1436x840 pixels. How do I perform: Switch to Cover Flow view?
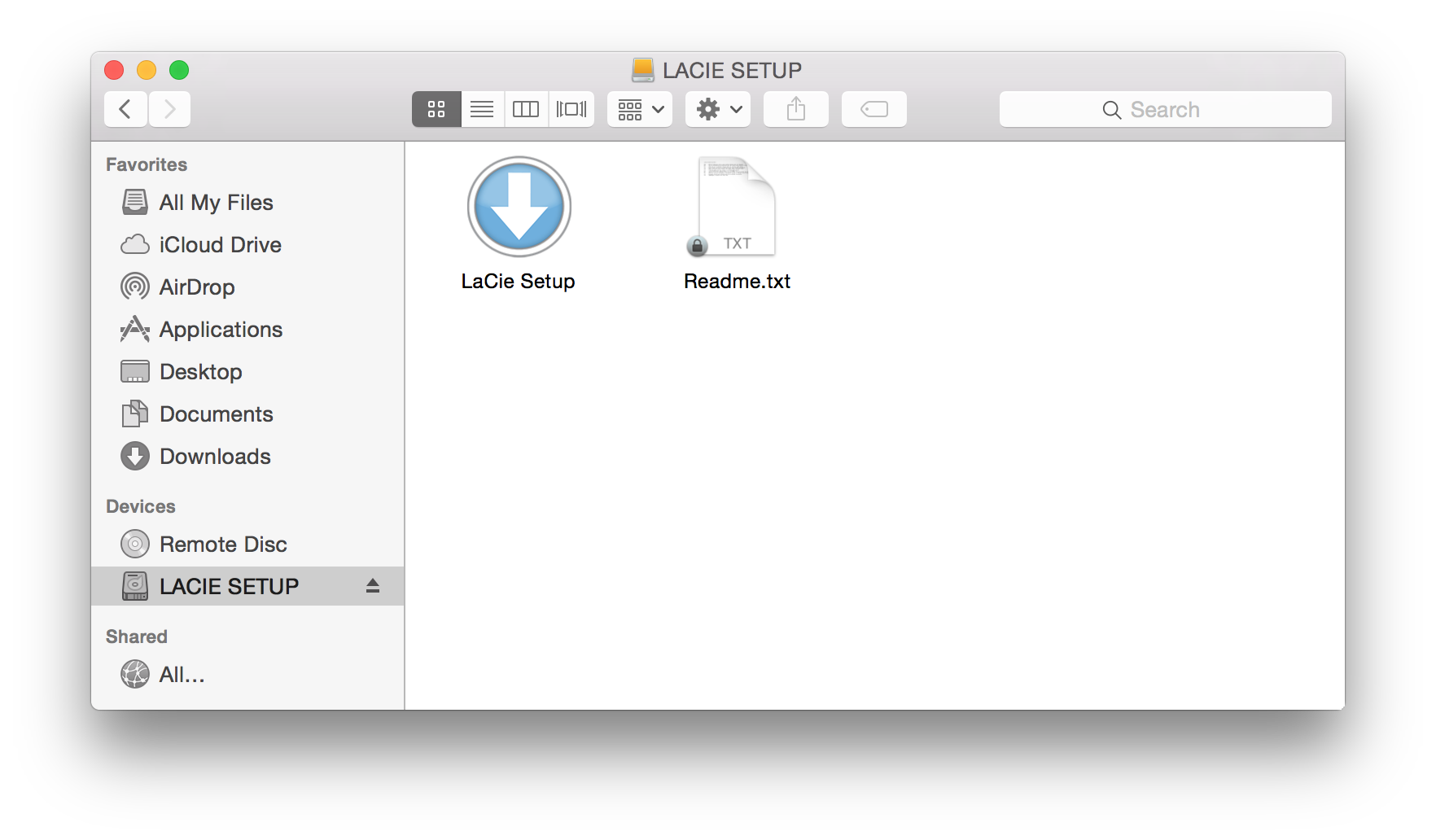point(571,109)
